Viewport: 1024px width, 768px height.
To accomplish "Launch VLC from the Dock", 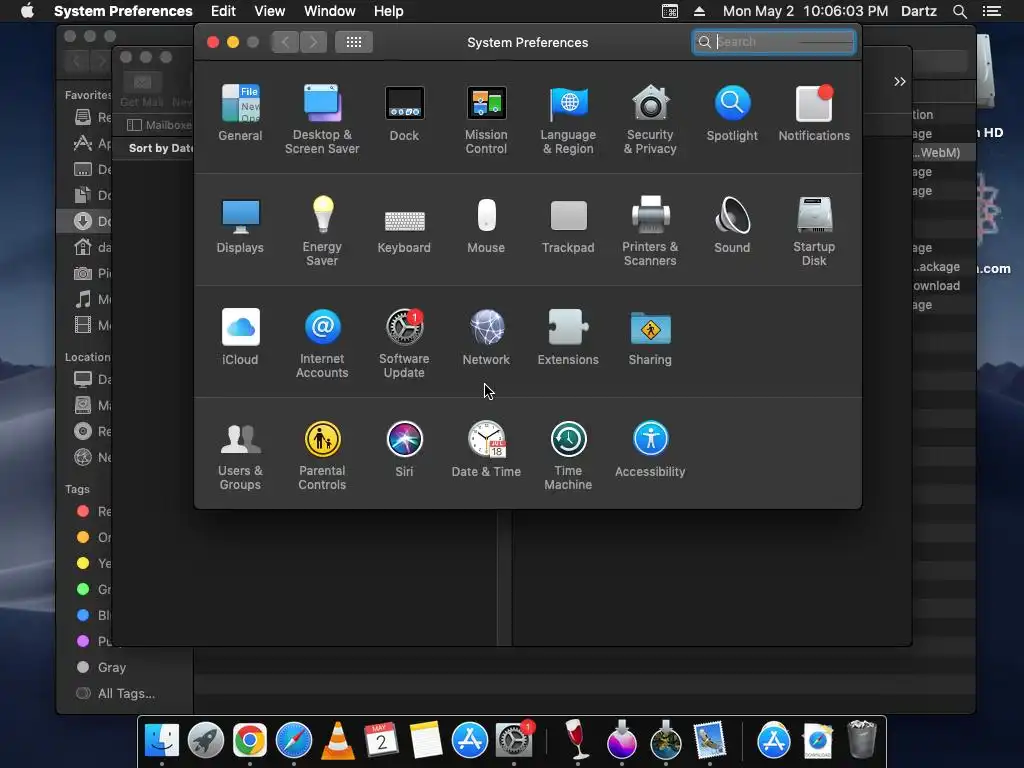I will point(338,741).
